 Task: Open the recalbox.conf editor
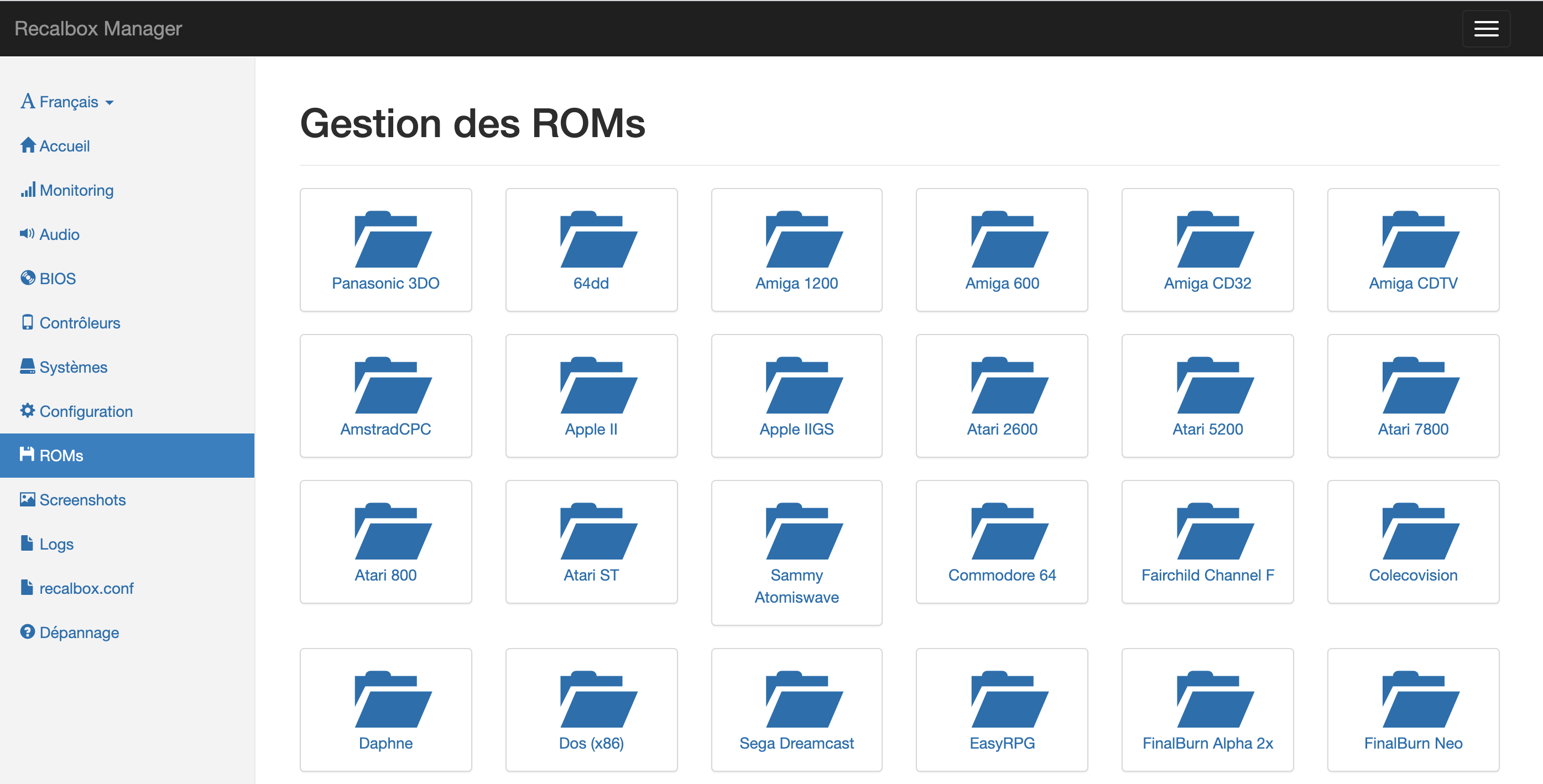coord(127,589)
